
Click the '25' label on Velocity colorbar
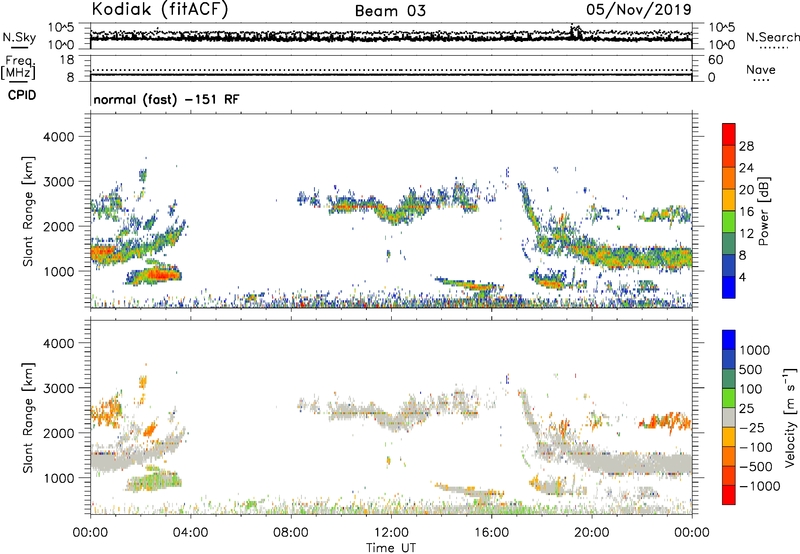click(746, 408)
